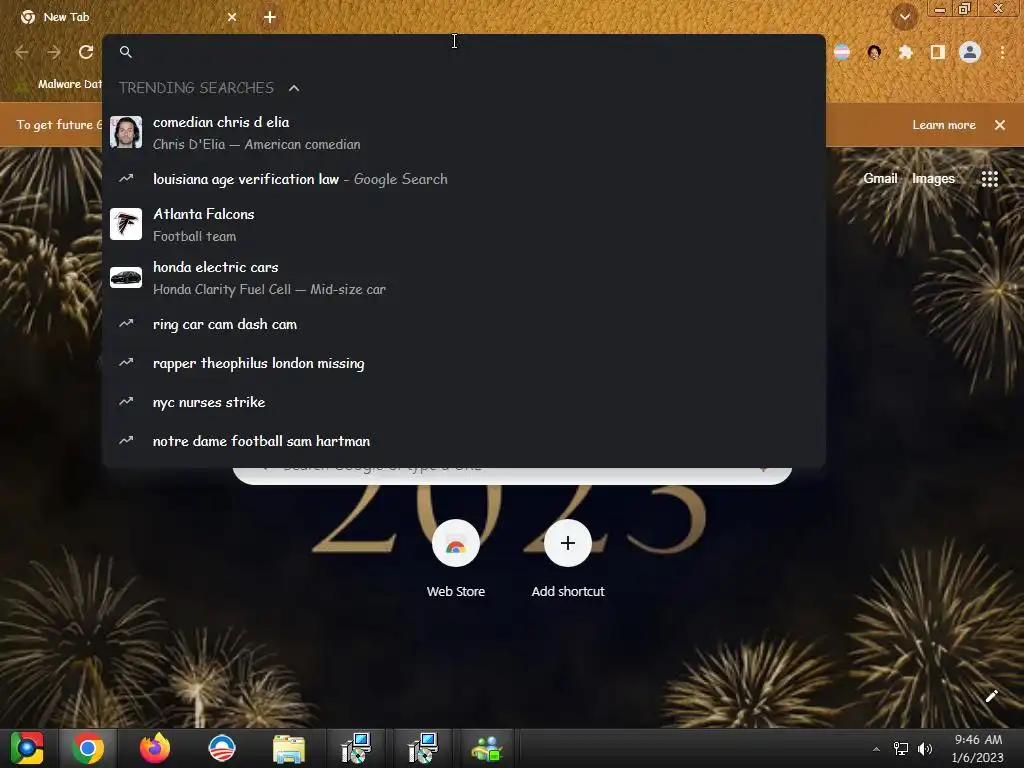The image size is (1024, 768).
Task: Select comedian chris d elia suggestion
Action: tap(464, 133)
